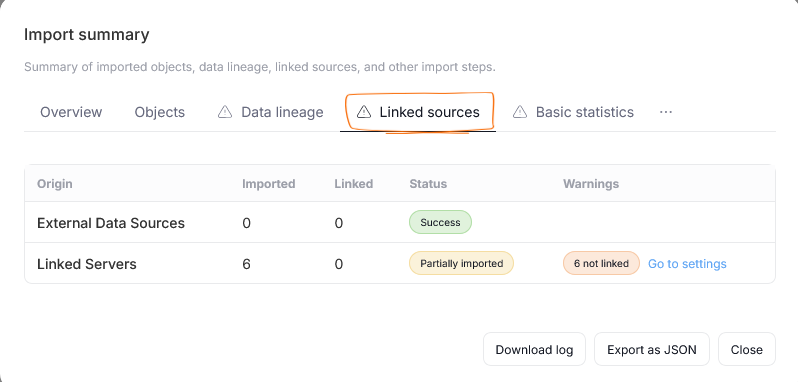The width and height of the screenshot is (798, 382).
Task: Click the Origin column header
Action: (x=54, y=184)
